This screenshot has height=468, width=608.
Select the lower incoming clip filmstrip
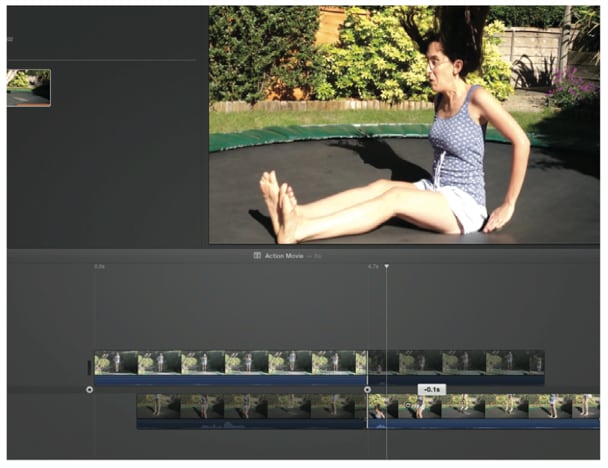(484, 406)
